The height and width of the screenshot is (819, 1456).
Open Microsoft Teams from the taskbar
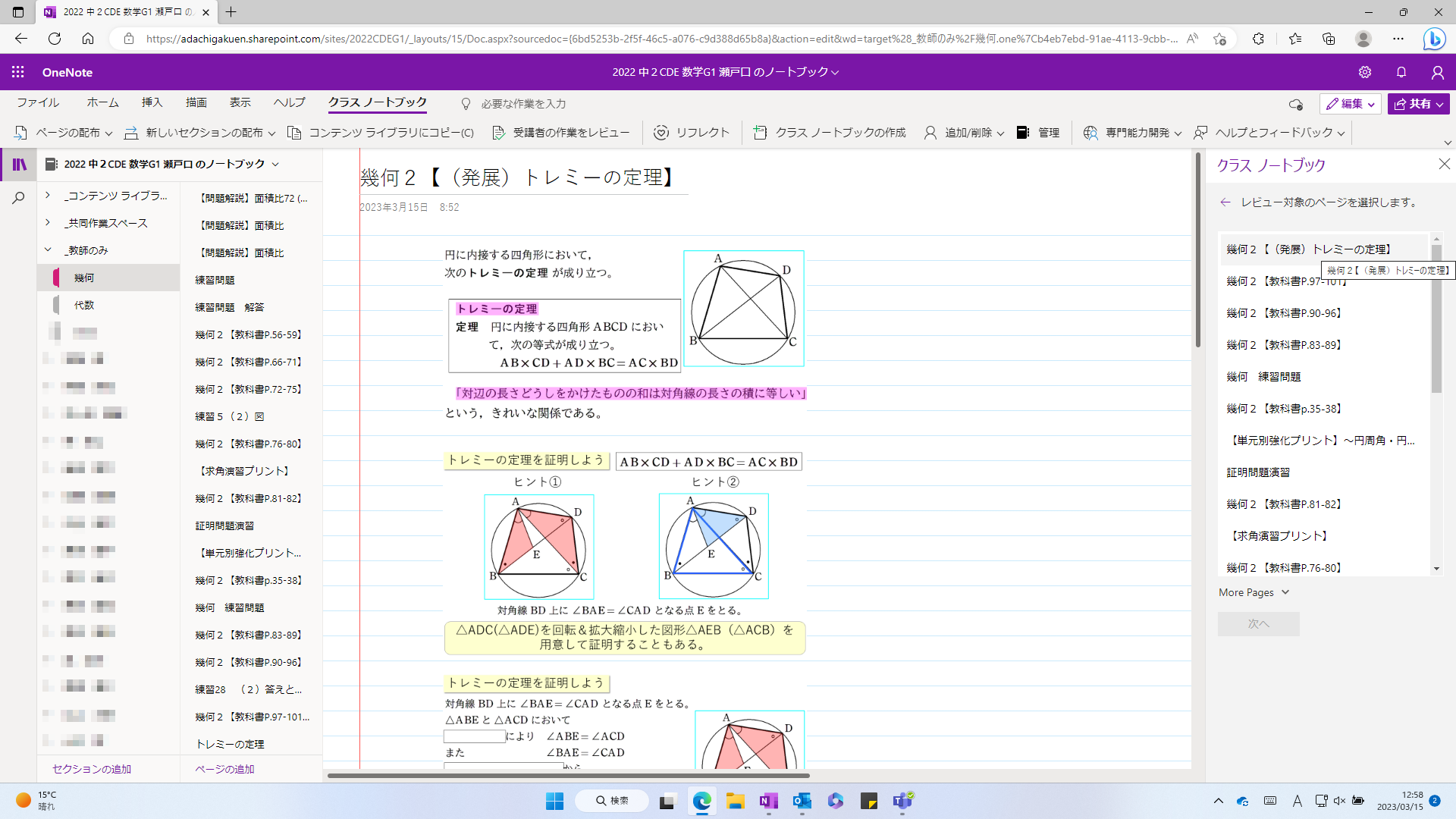[x=902, y=801]
